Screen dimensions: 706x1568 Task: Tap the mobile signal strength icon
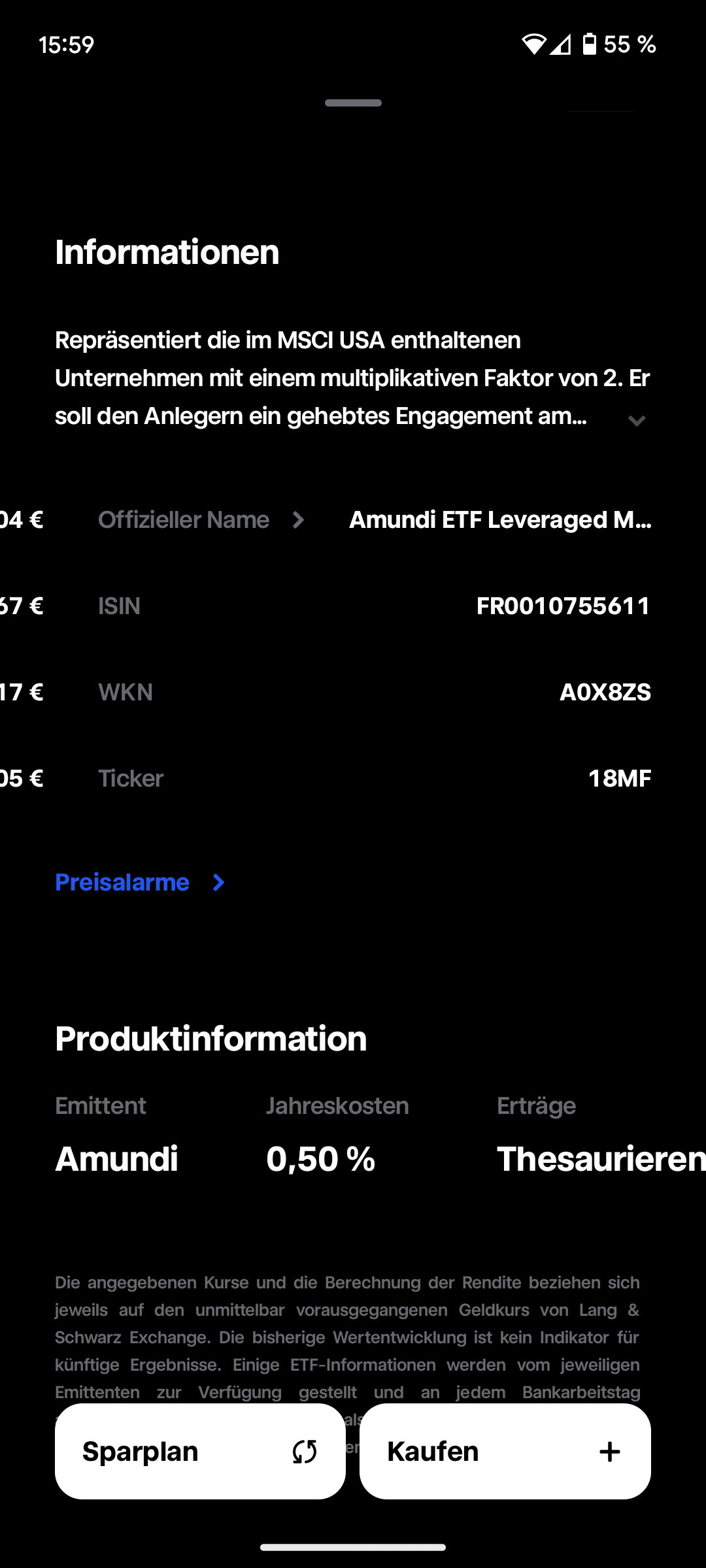560,44
